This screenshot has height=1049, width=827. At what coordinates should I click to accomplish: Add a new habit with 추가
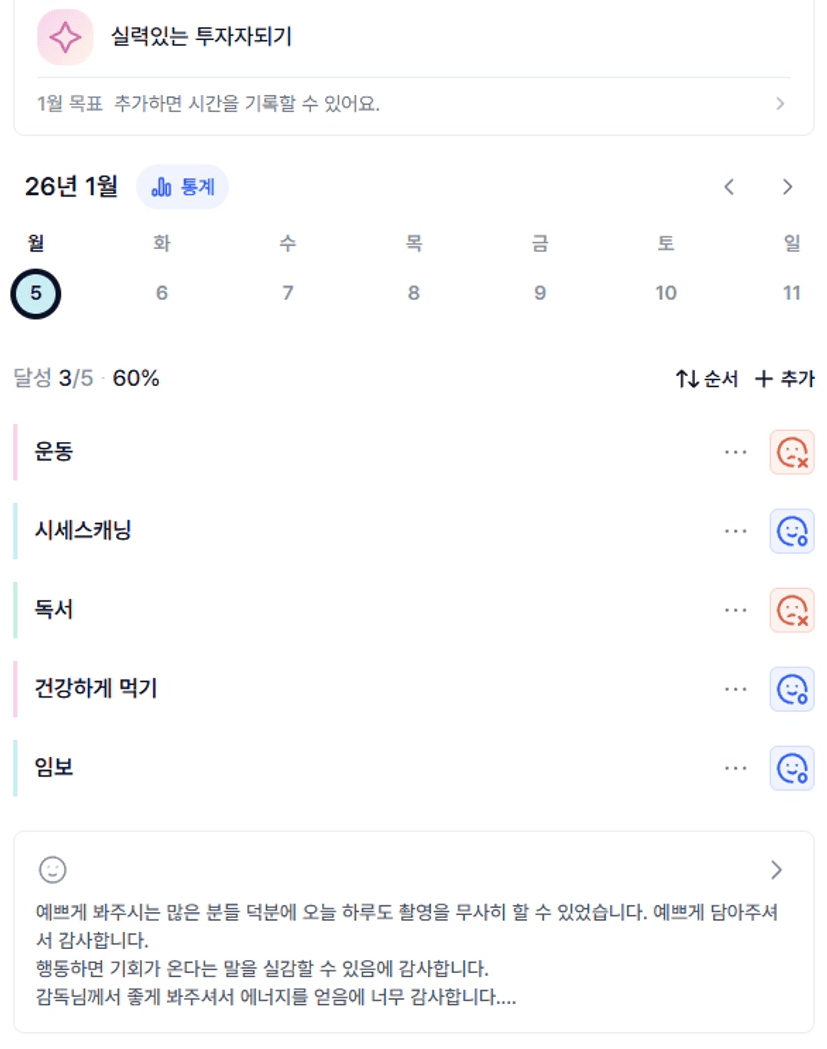click(785, 379)
